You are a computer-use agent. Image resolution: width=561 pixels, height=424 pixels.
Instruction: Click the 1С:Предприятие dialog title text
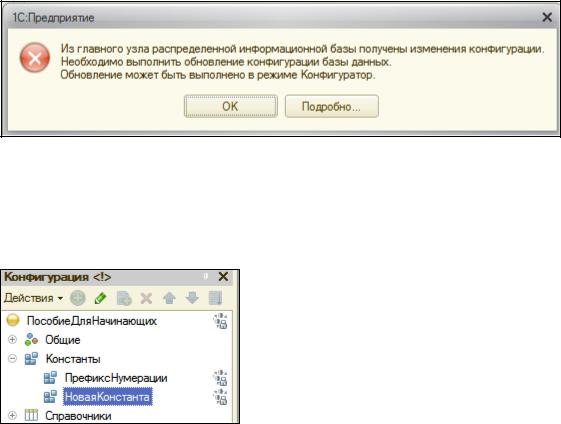pyautogui.click(x=53, y=18)
